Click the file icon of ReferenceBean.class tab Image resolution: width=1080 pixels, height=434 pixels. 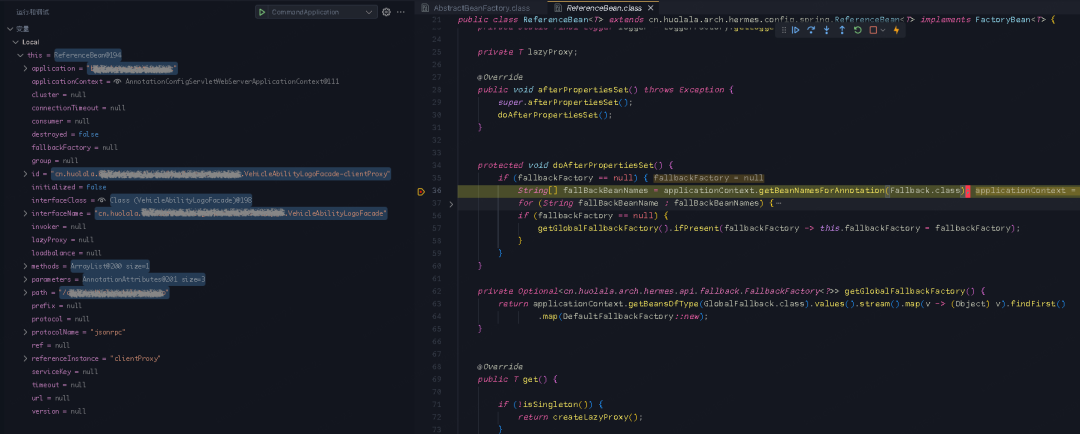pyautogui.click(x=558, y=8)
